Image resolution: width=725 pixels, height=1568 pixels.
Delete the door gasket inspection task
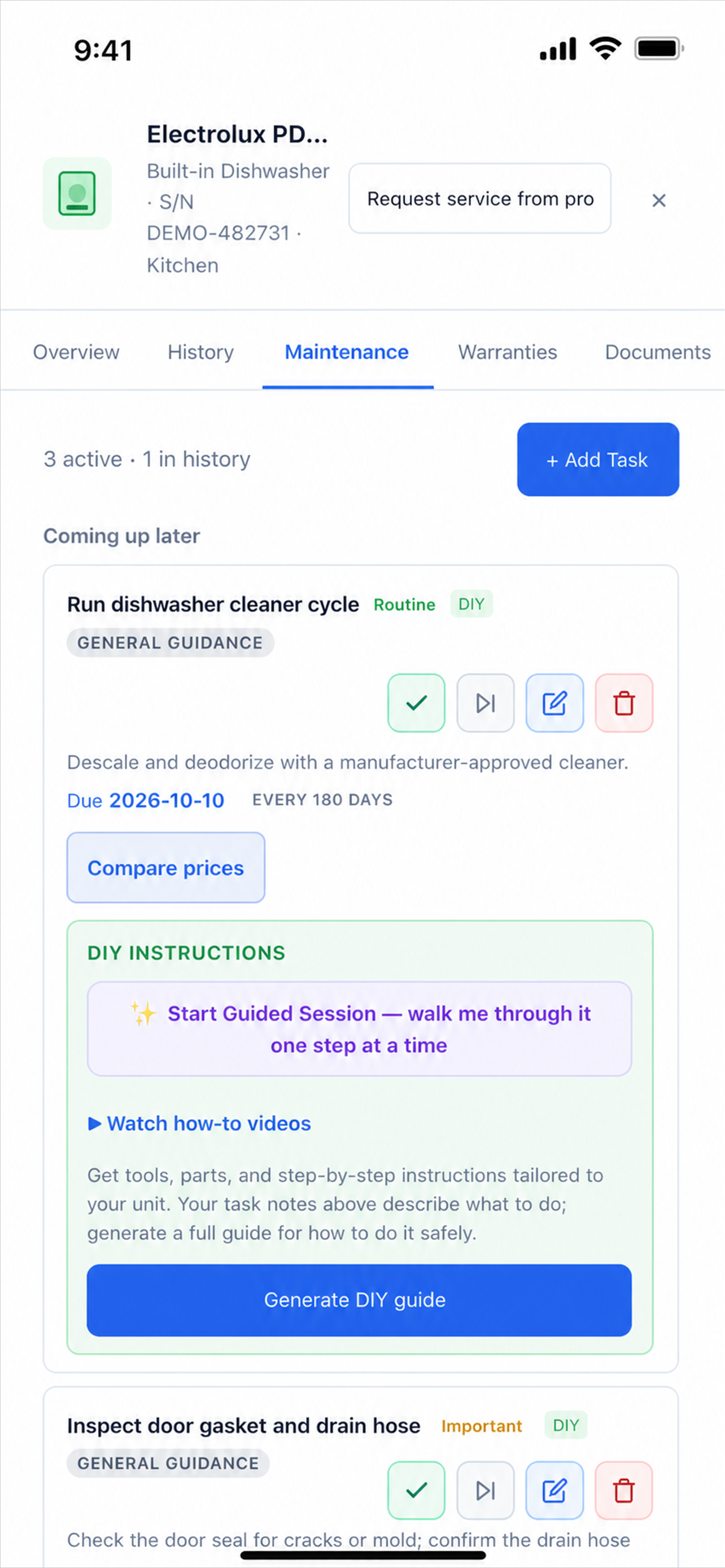[624, 1490]
